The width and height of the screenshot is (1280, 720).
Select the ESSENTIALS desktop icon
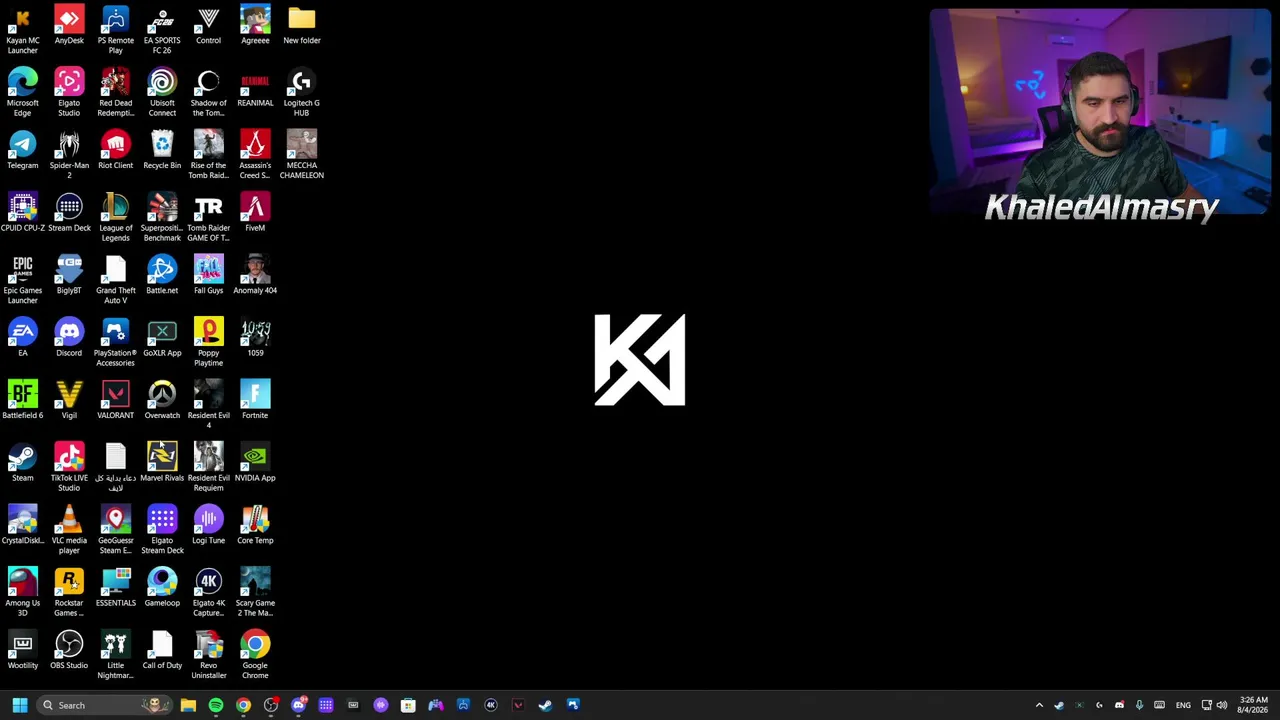coord(115,588)
